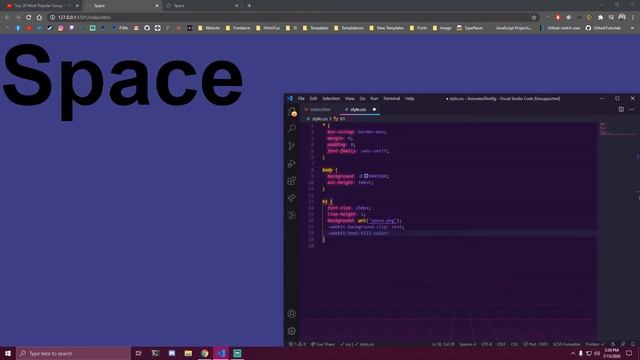Click the Windows search box
640x360 pixels.
(73, 353)
